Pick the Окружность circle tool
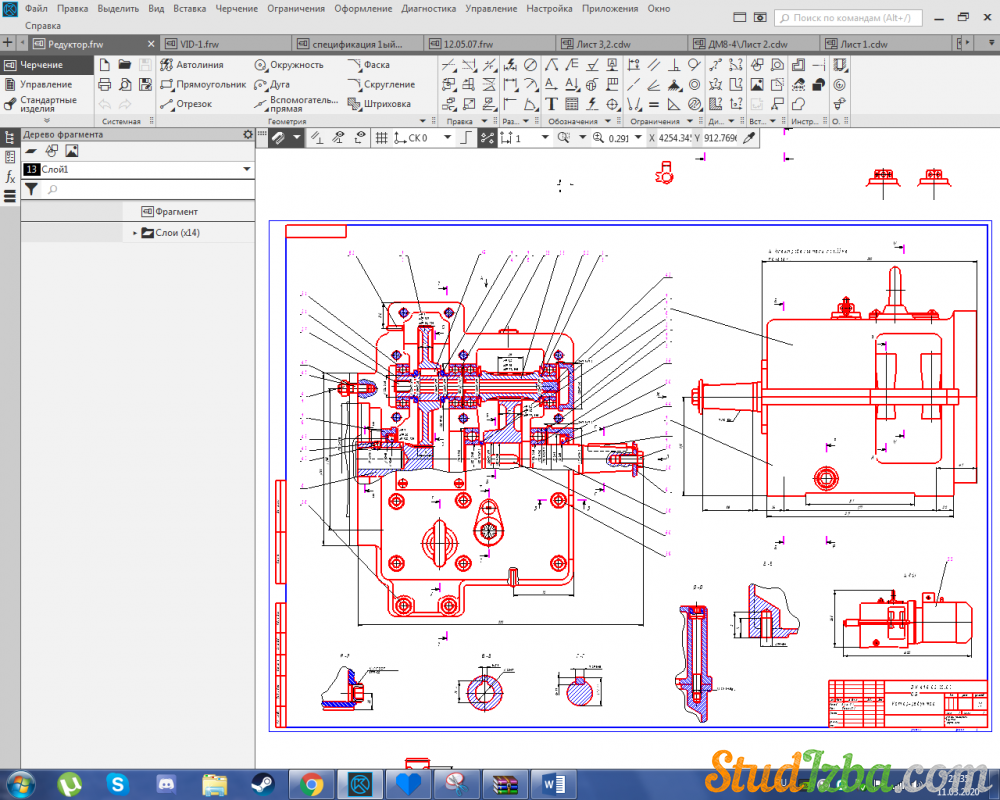1000x800 pixels. point(288,65)
